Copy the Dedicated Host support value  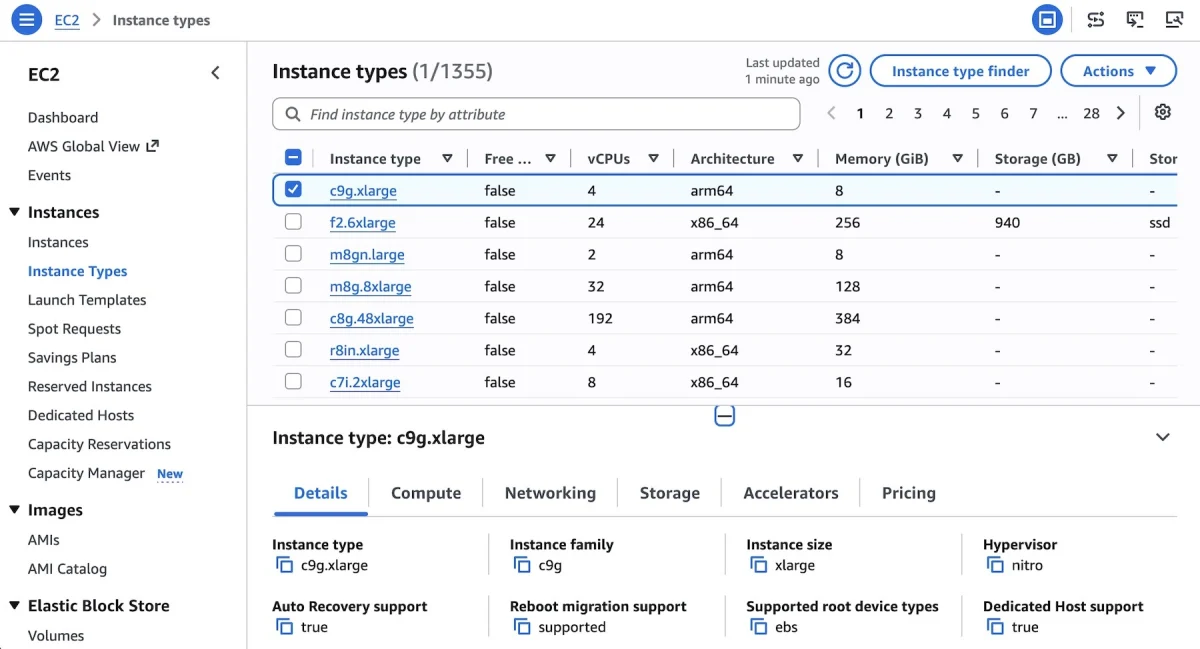click(x=995, y=627)
